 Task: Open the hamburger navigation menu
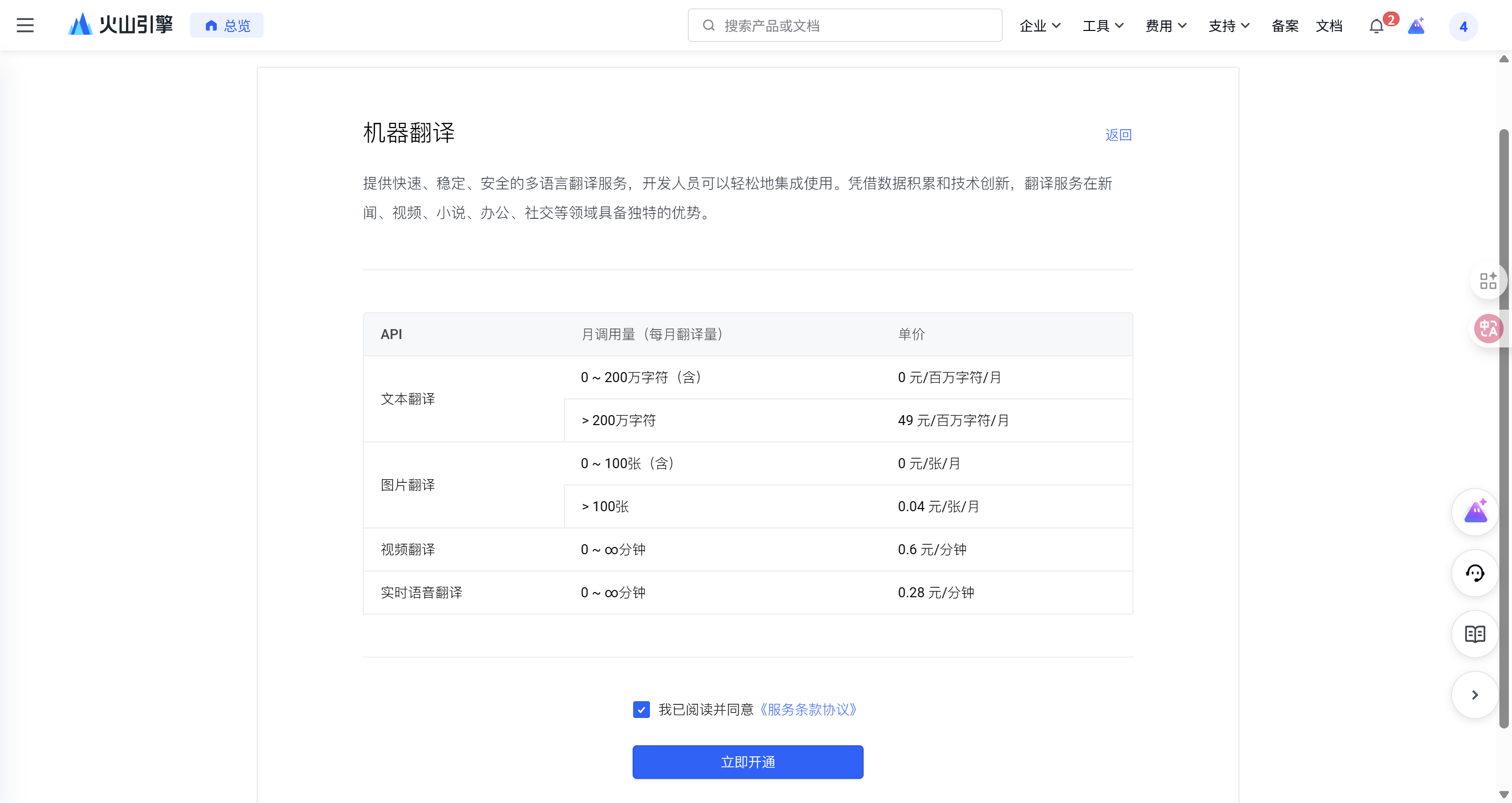coord(25,25)
